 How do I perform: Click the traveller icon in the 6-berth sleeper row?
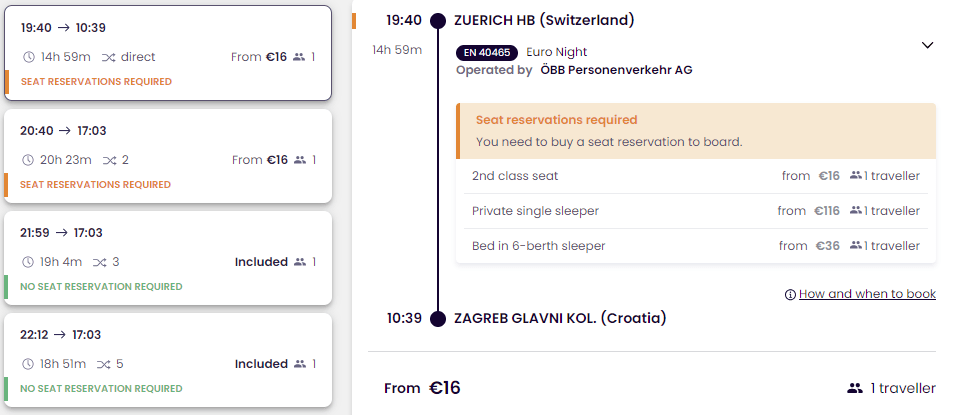[856, 246]
